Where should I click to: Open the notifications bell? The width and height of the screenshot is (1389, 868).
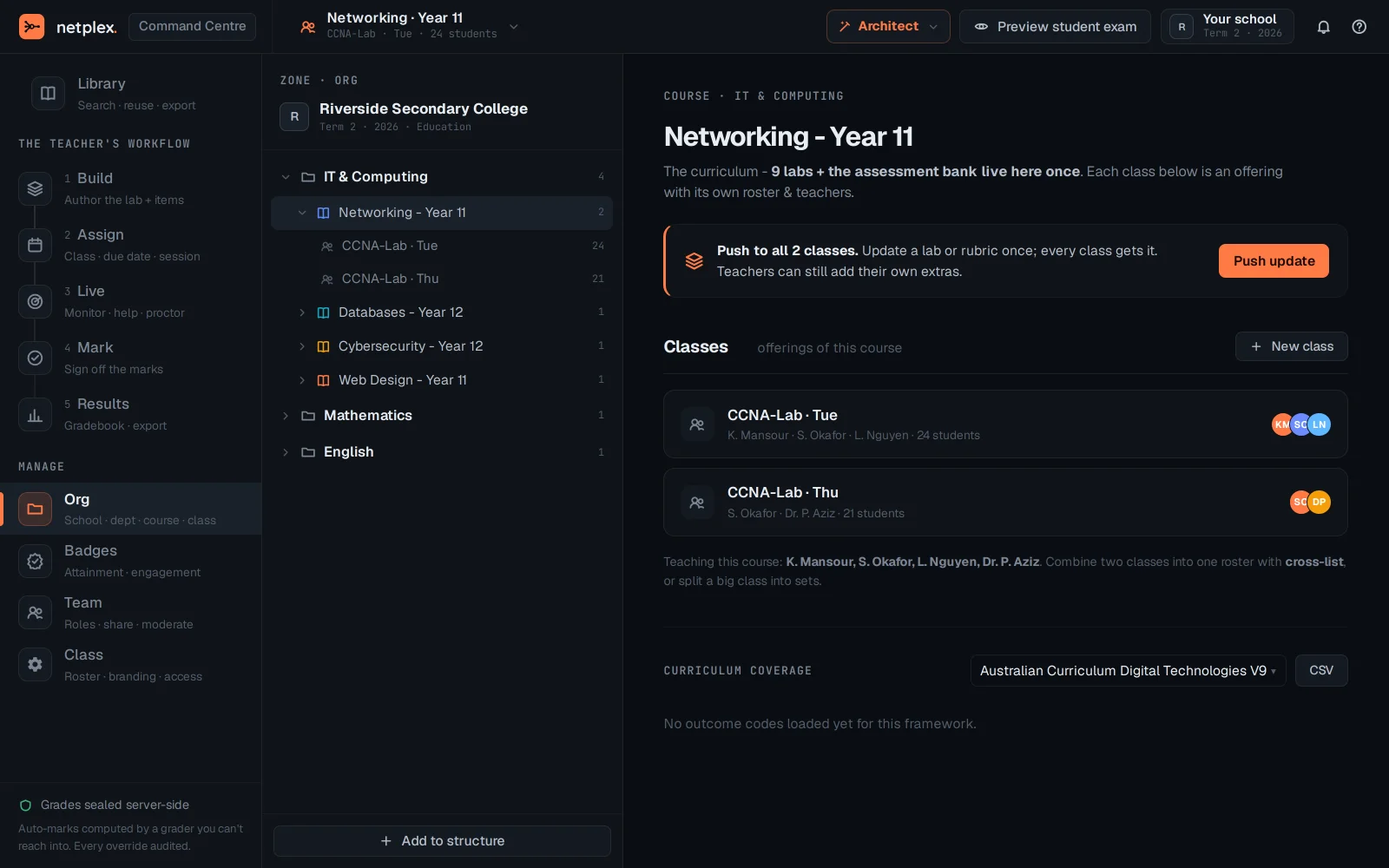click(x=1323, y=27)
